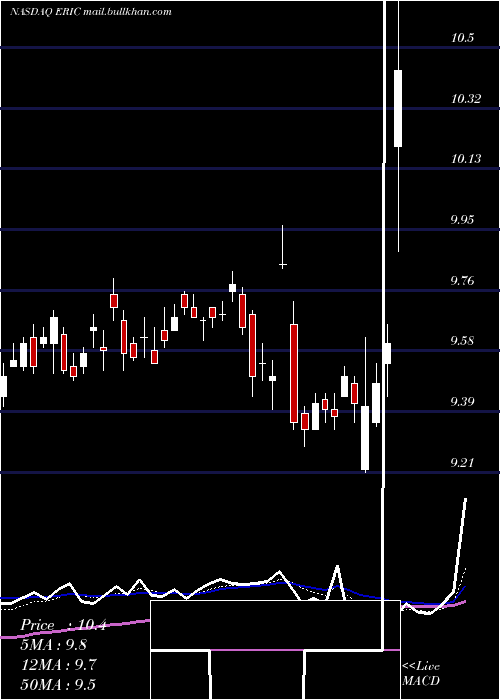Click the 9.58 price axis label
The image size is (500, 700).
tap(464, 341)
